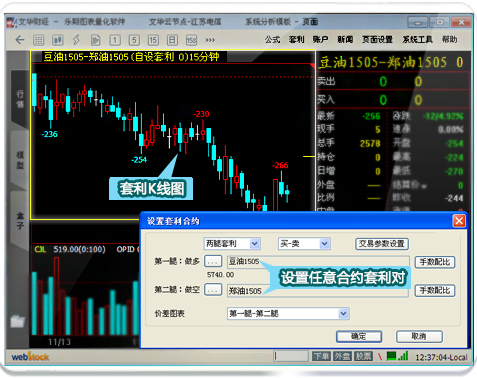
Task: Click the status bar input field
Action: pos(291,356)
